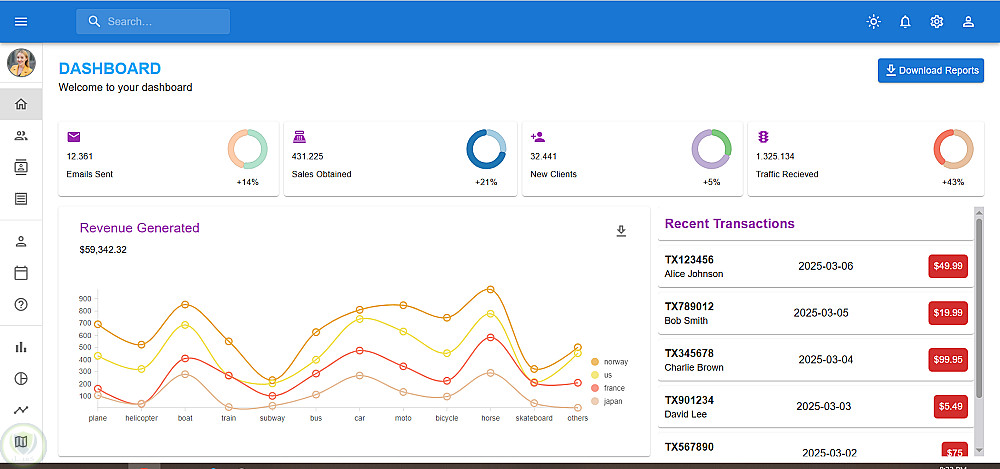Open the user profile icon in the top bar
The width and height of the screenshot is (1000, 469).
tap(968, 22)
